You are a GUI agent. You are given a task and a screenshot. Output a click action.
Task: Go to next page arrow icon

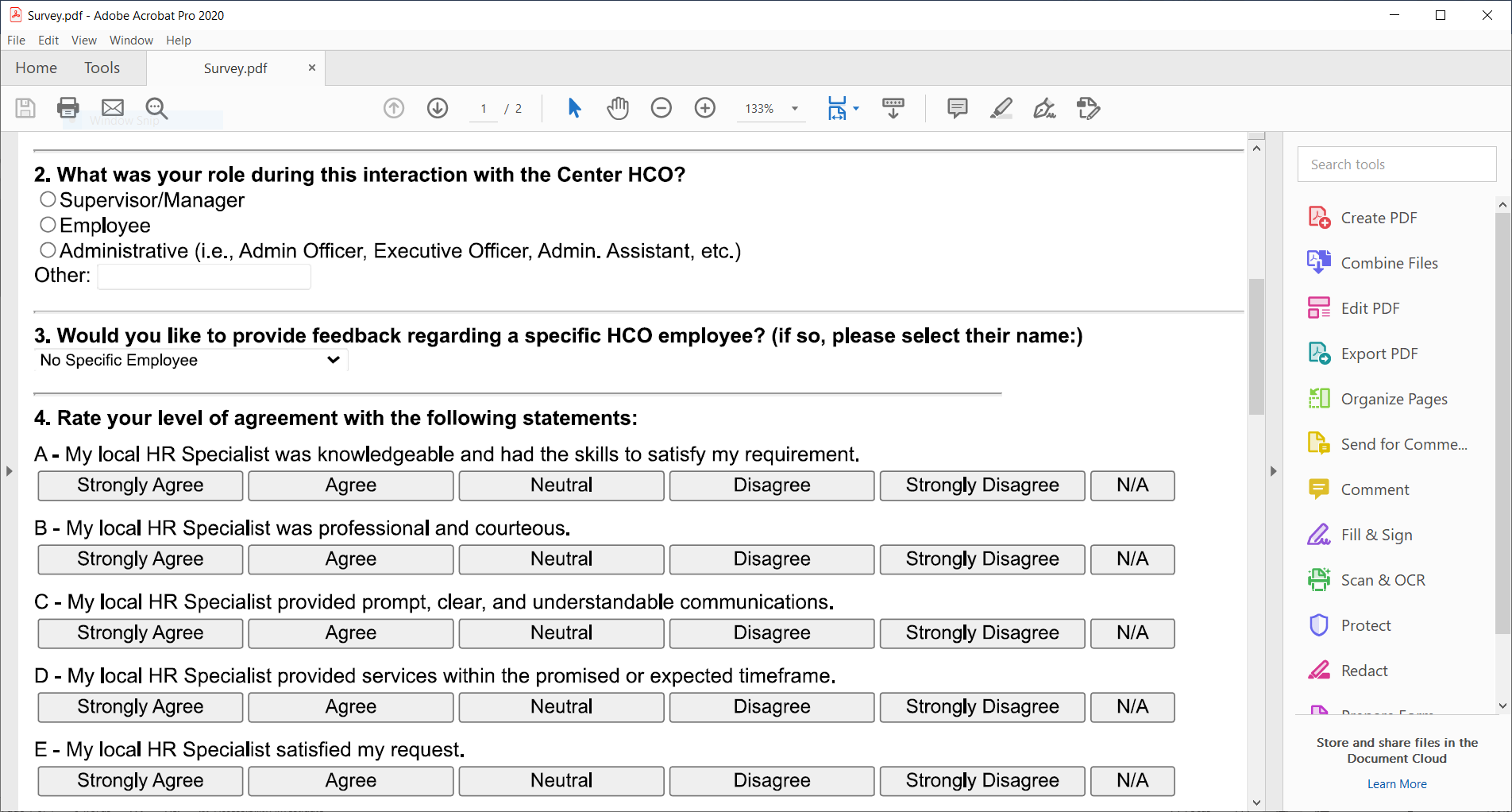pos(438,108)
